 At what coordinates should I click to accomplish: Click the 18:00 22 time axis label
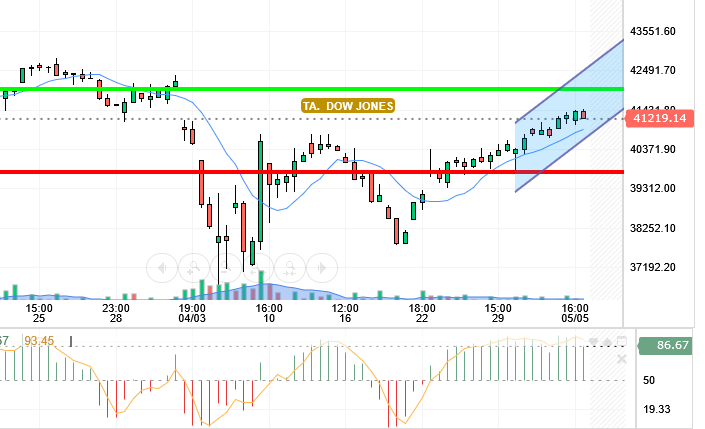[422, 313]
